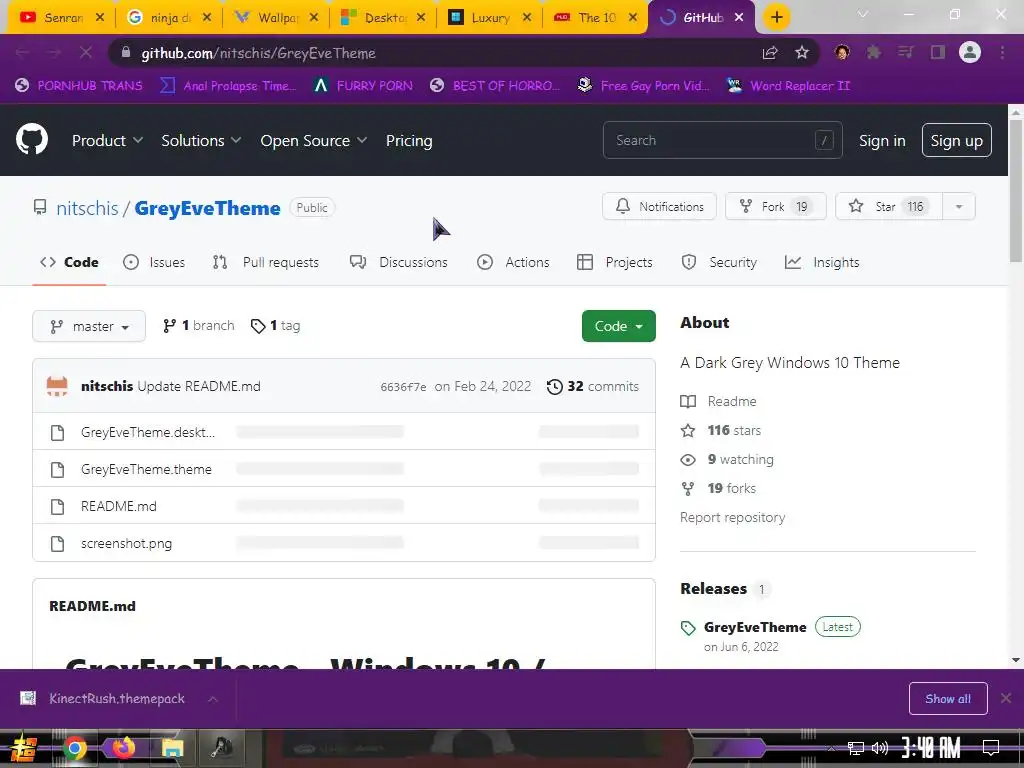Open the Insights tab
1024x768 pixels.
pos(822,262)
